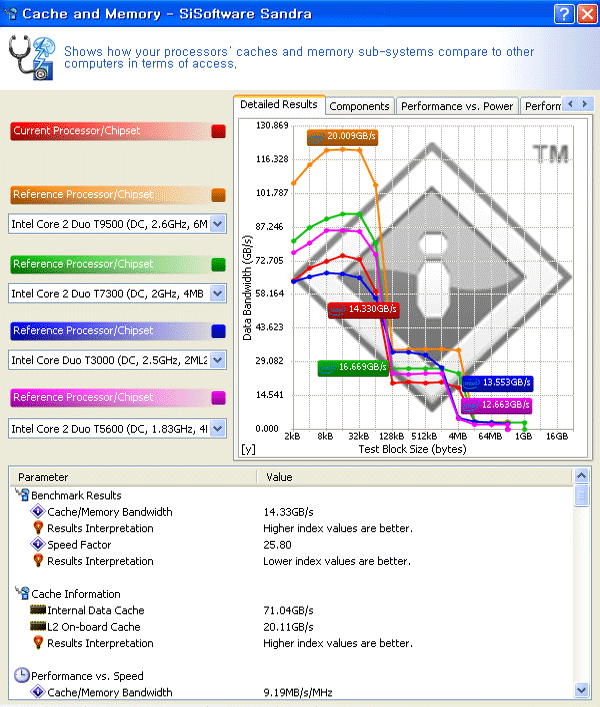
Task: Click the Current Processor/Chipset label bar
Action: tap(118, 131)
